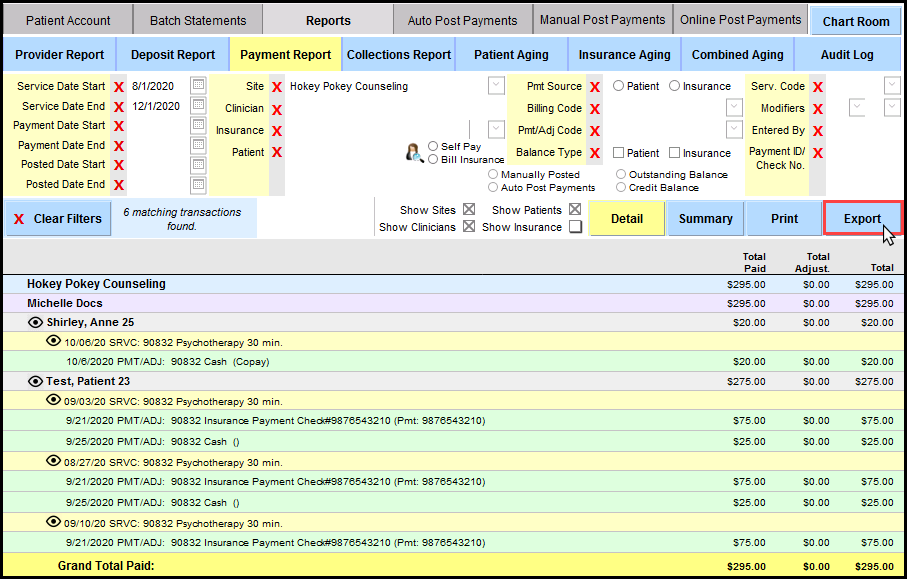Clear the Pmt Source filter
This screenshot has height=579, width=907.
coord(595,87)
